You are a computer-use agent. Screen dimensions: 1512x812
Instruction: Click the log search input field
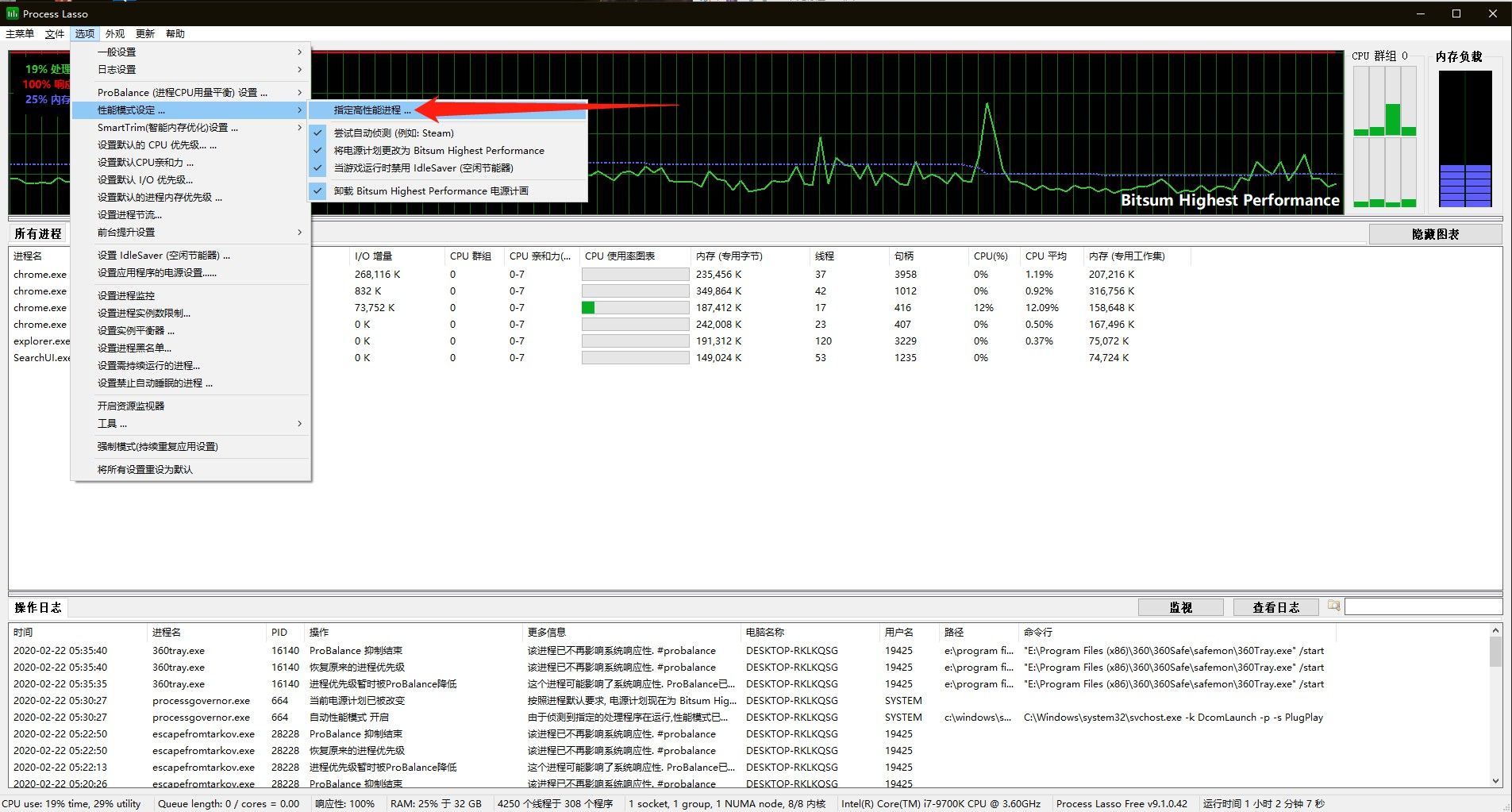[x=1423, y=607]
